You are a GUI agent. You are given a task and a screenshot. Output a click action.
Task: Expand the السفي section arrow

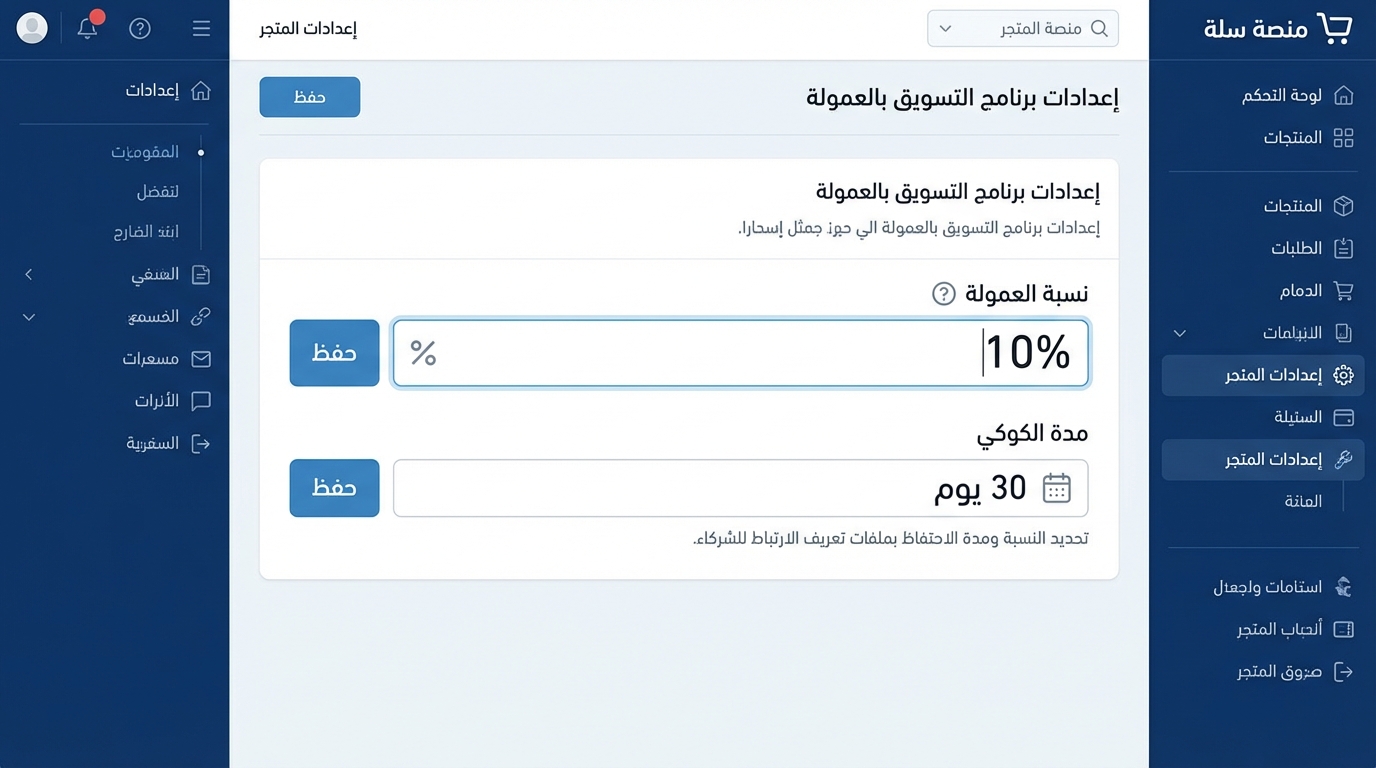click(x=29, y=274)
